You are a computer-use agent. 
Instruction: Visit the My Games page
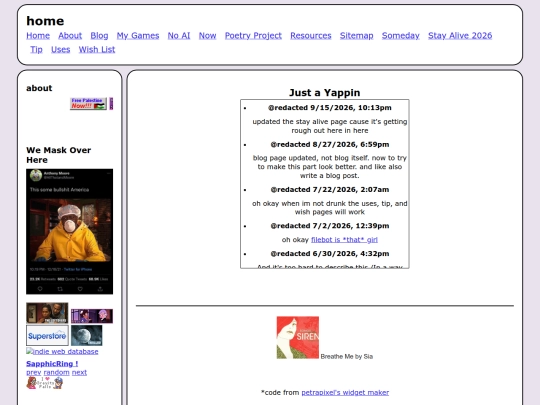[138, 36]
